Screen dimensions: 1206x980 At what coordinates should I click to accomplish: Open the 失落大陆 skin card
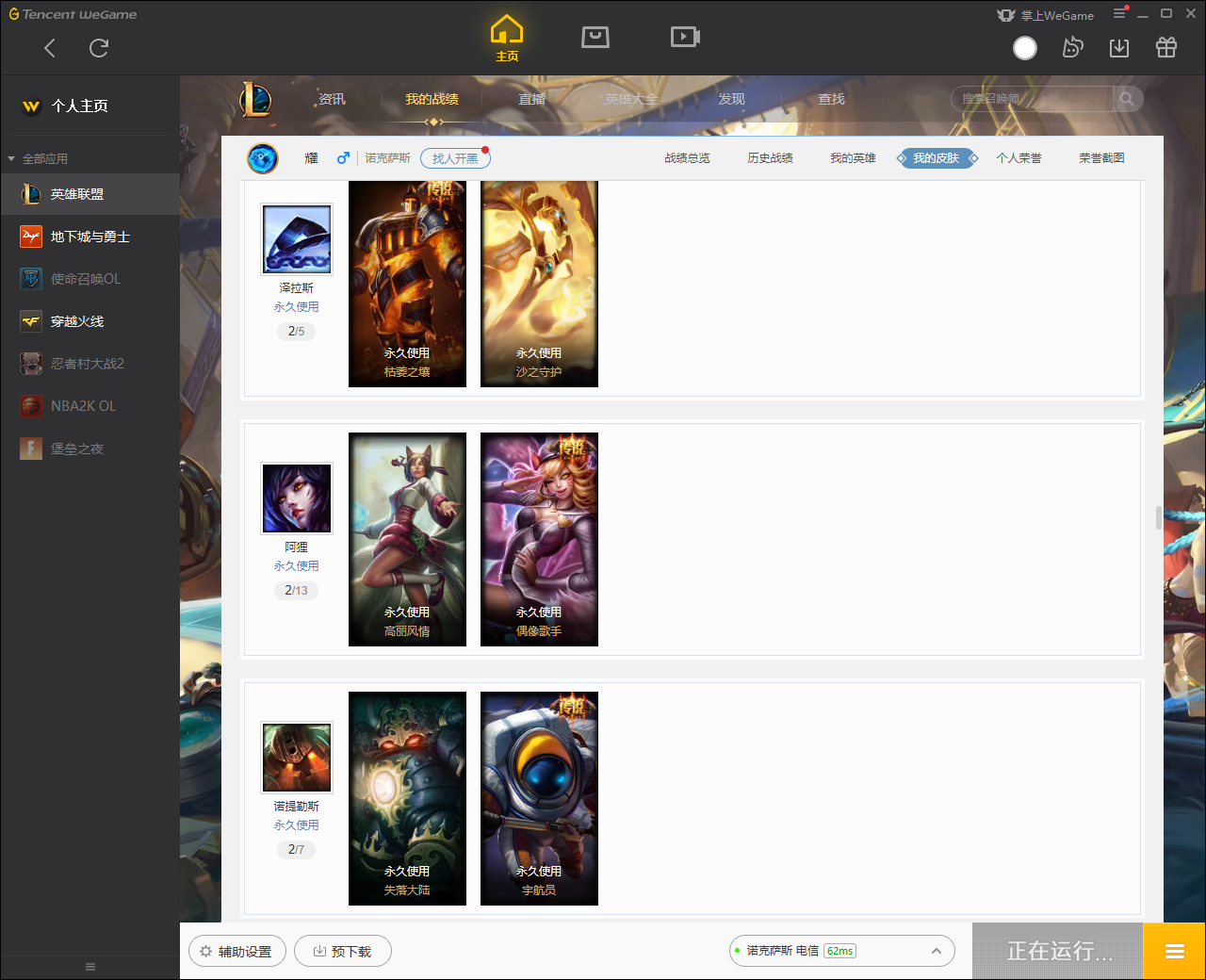tap(407, 798)
